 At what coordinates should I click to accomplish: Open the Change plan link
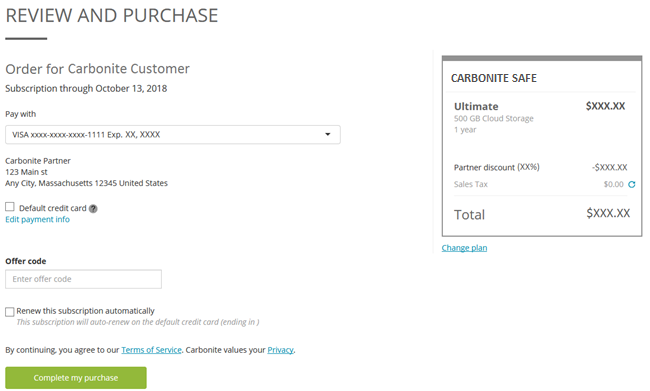[464, 248]
